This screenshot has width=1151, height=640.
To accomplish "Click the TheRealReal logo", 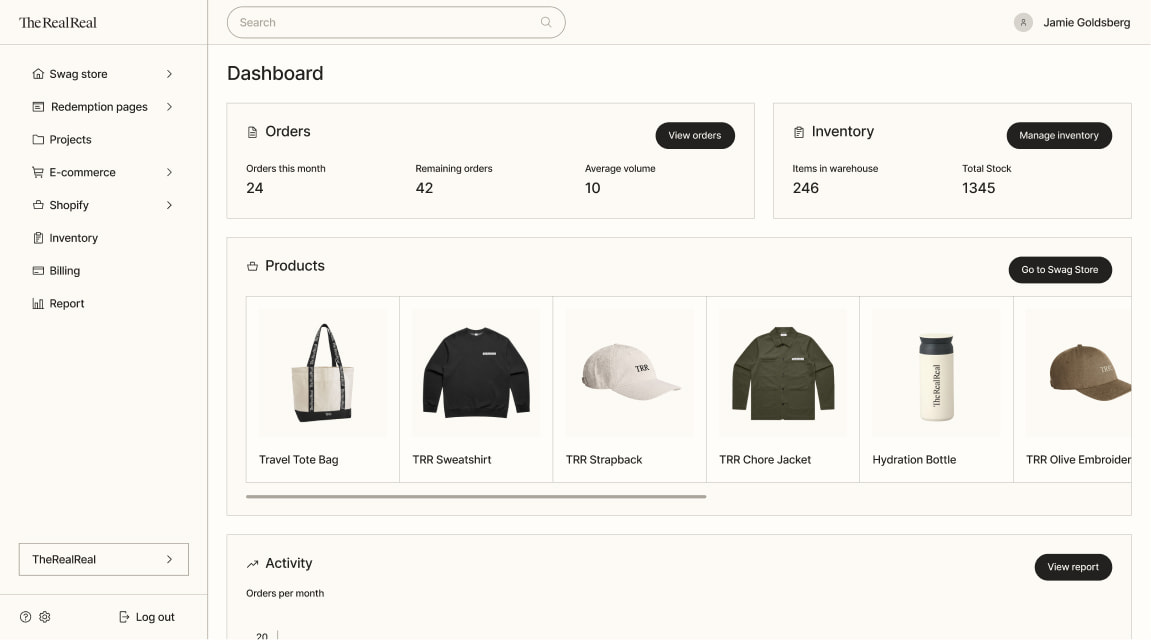I will (x=57, y=23).
